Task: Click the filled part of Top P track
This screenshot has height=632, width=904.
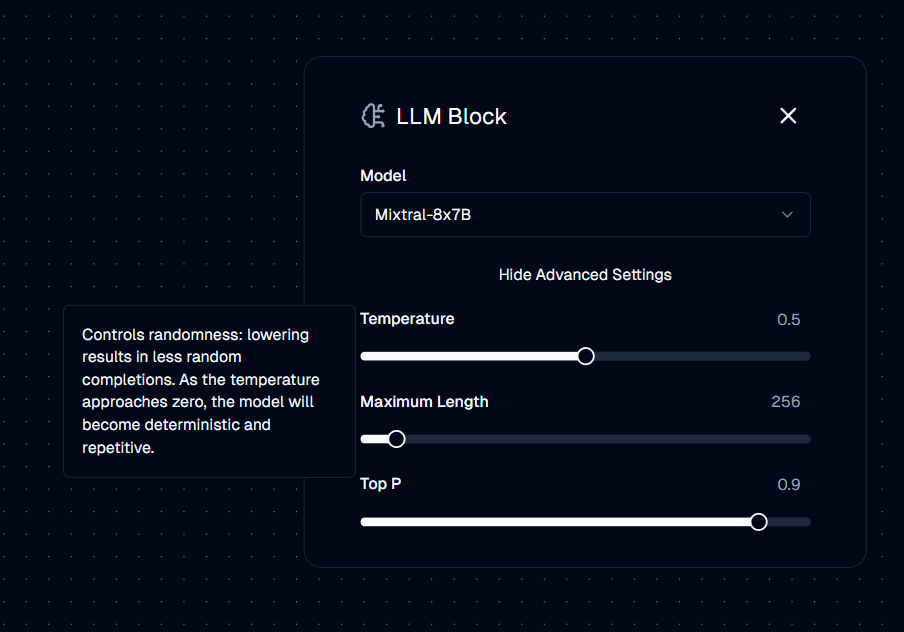Action: (x=555, y=522)
